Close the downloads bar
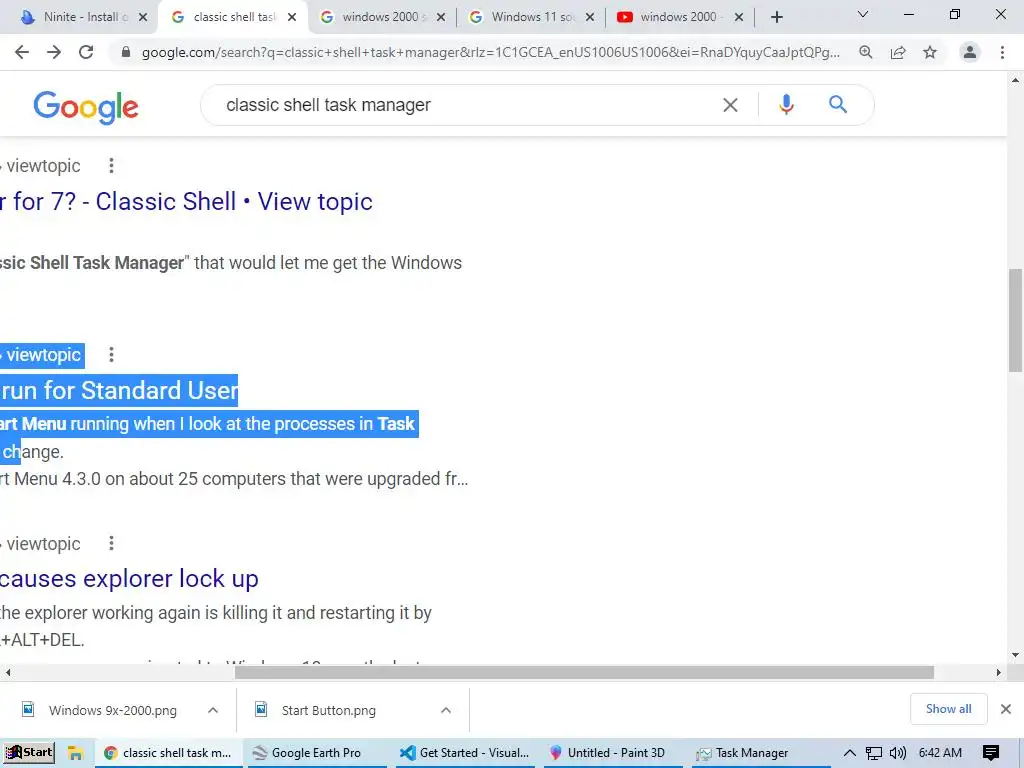Screen dimensions: 1024x768 click(1006, 709)
